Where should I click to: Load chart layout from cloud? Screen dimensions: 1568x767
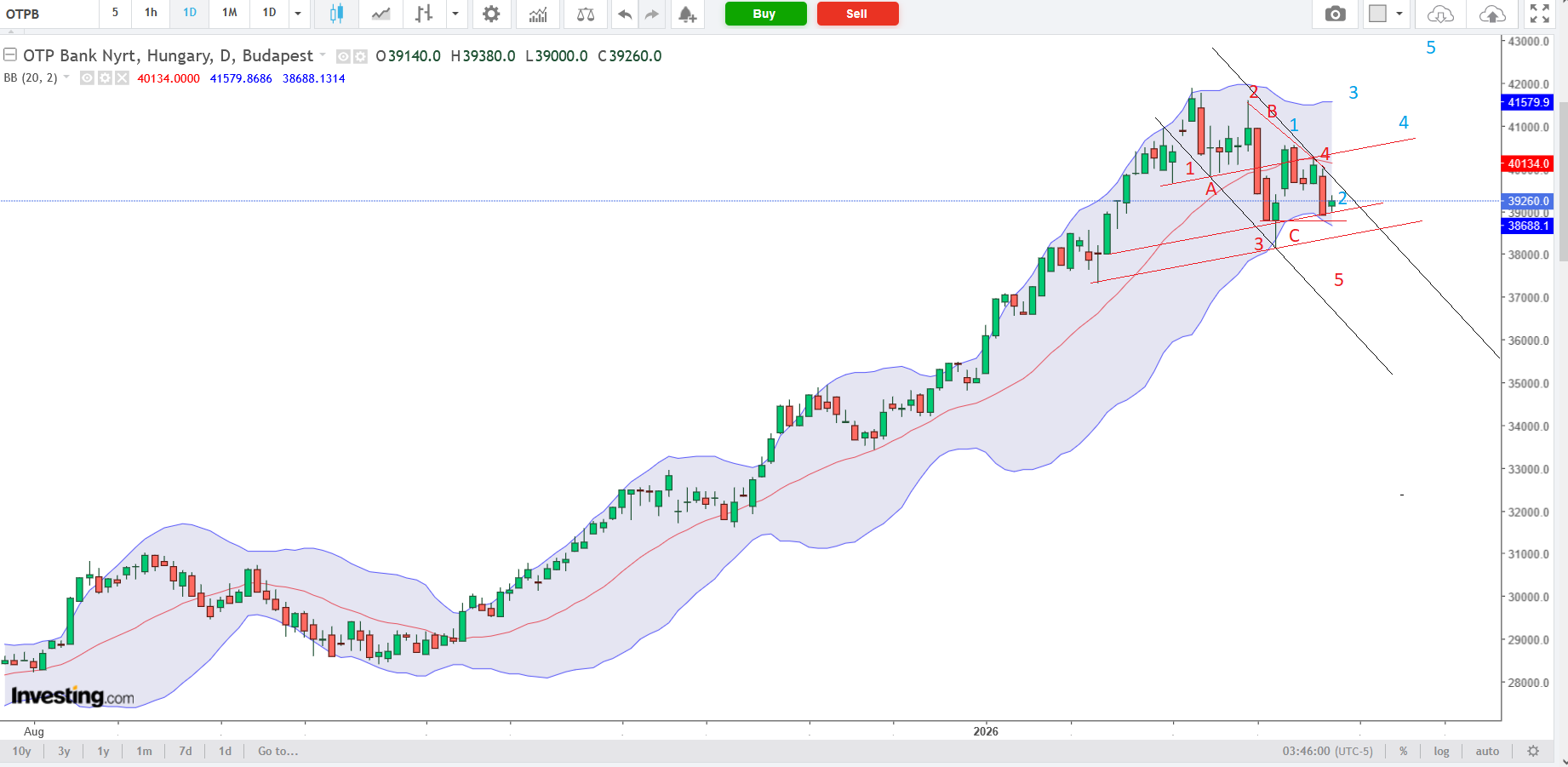(x=1439, y=14)
